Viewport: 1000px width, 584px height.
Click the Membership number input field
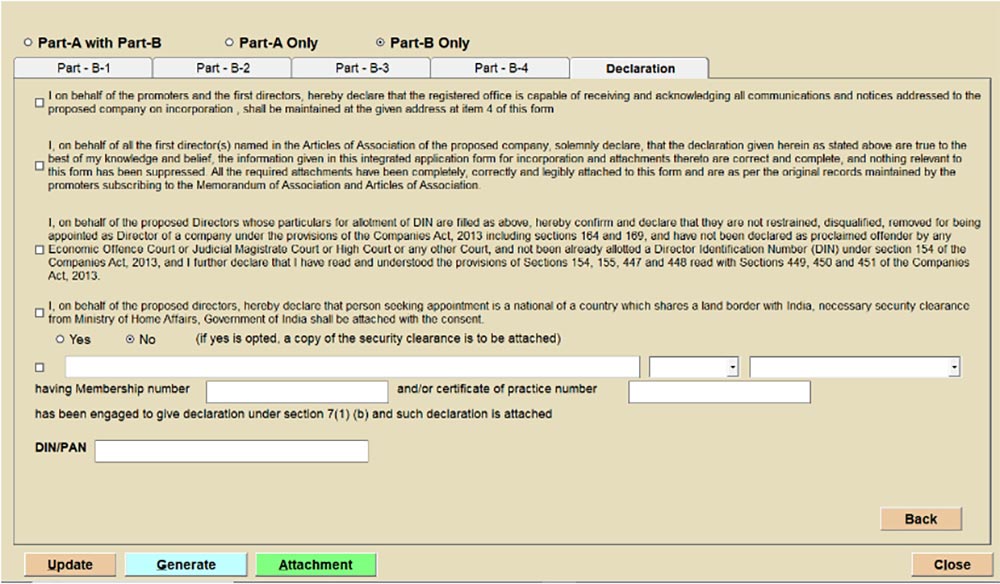click(297, 391)
